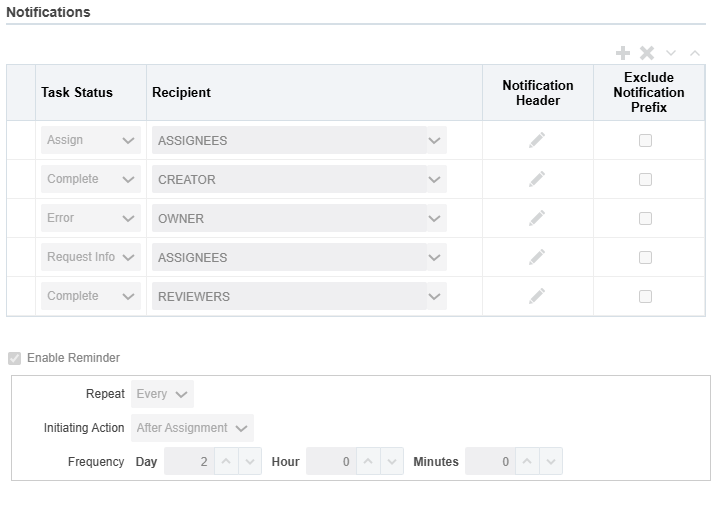
Task: Expand recipient dropdown arrow for ASSIGNEES in Request Info row
Action: point(435,257)
